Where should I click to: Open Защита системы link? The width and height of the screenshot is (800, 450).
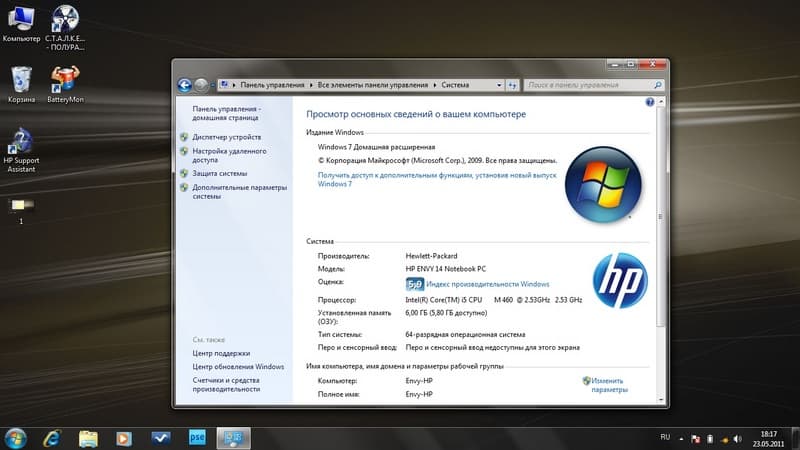[219, 173]
